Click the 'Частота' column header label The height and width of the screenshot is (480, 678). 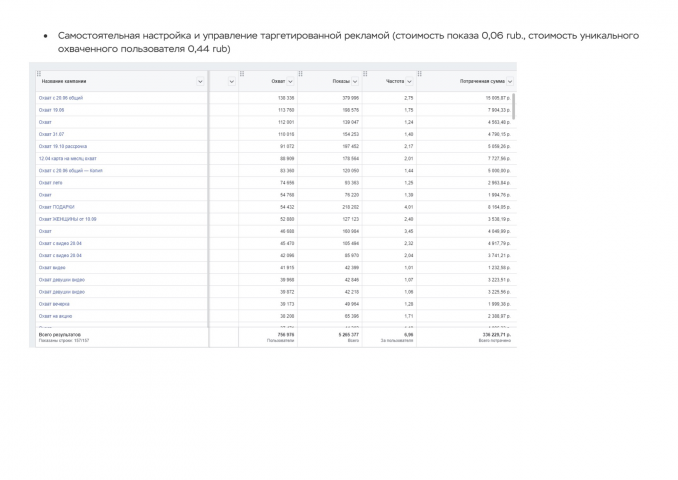click(x=395, y=81)
